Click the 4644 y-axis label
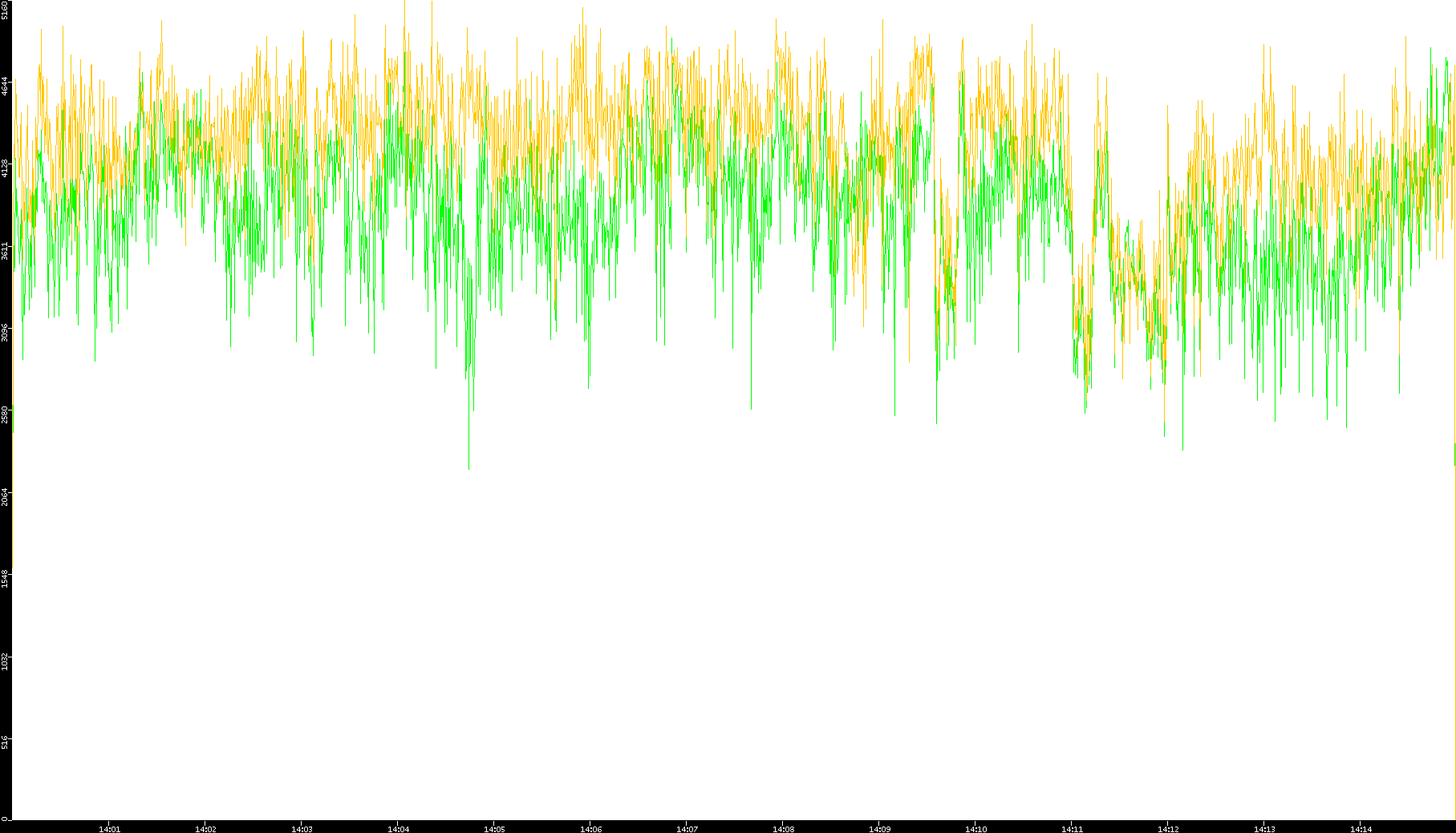Viewport: 1456px width, 833px height. (6, 87)
